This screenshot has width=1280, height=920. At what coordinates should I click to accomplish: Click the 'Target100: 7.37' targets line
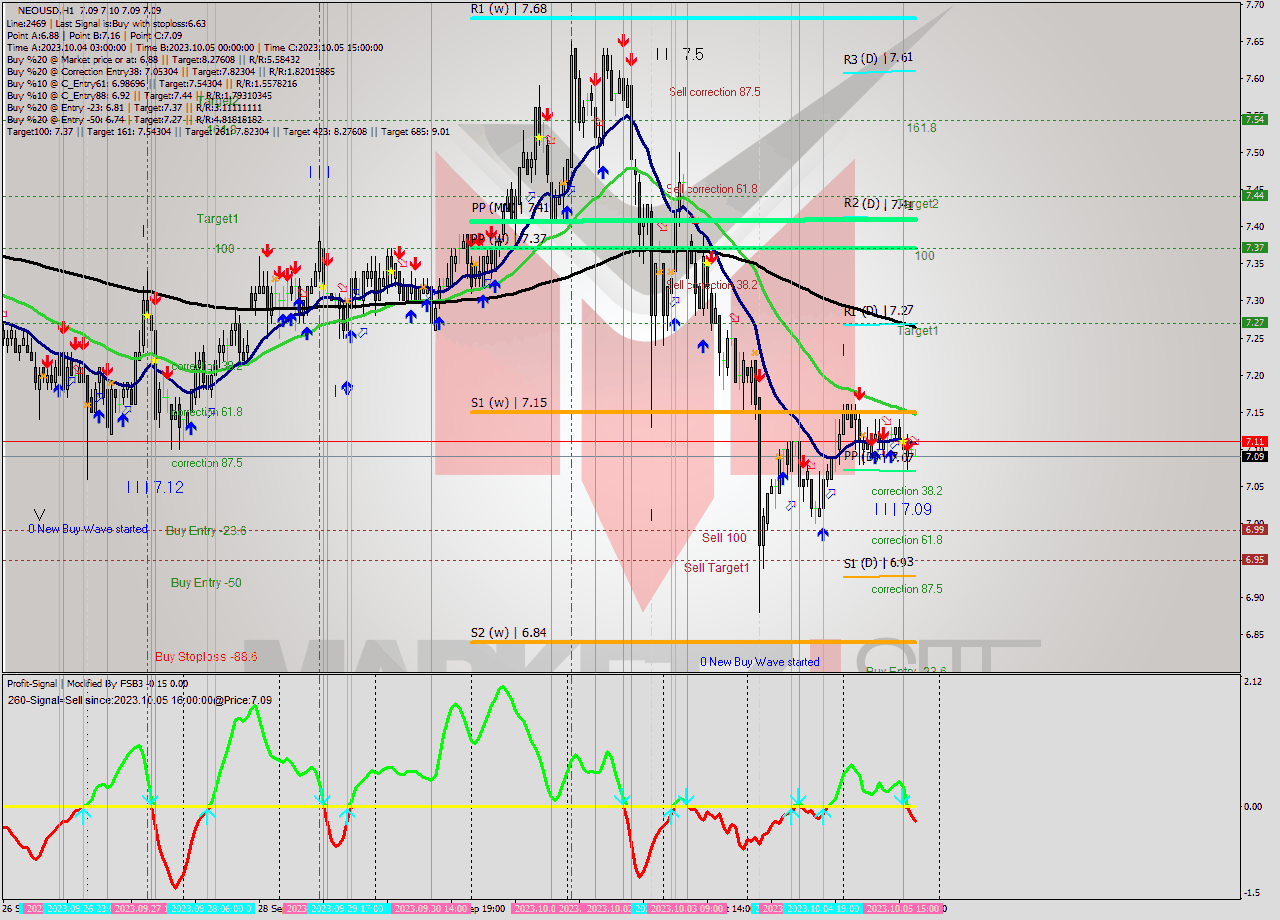(228, 132)
